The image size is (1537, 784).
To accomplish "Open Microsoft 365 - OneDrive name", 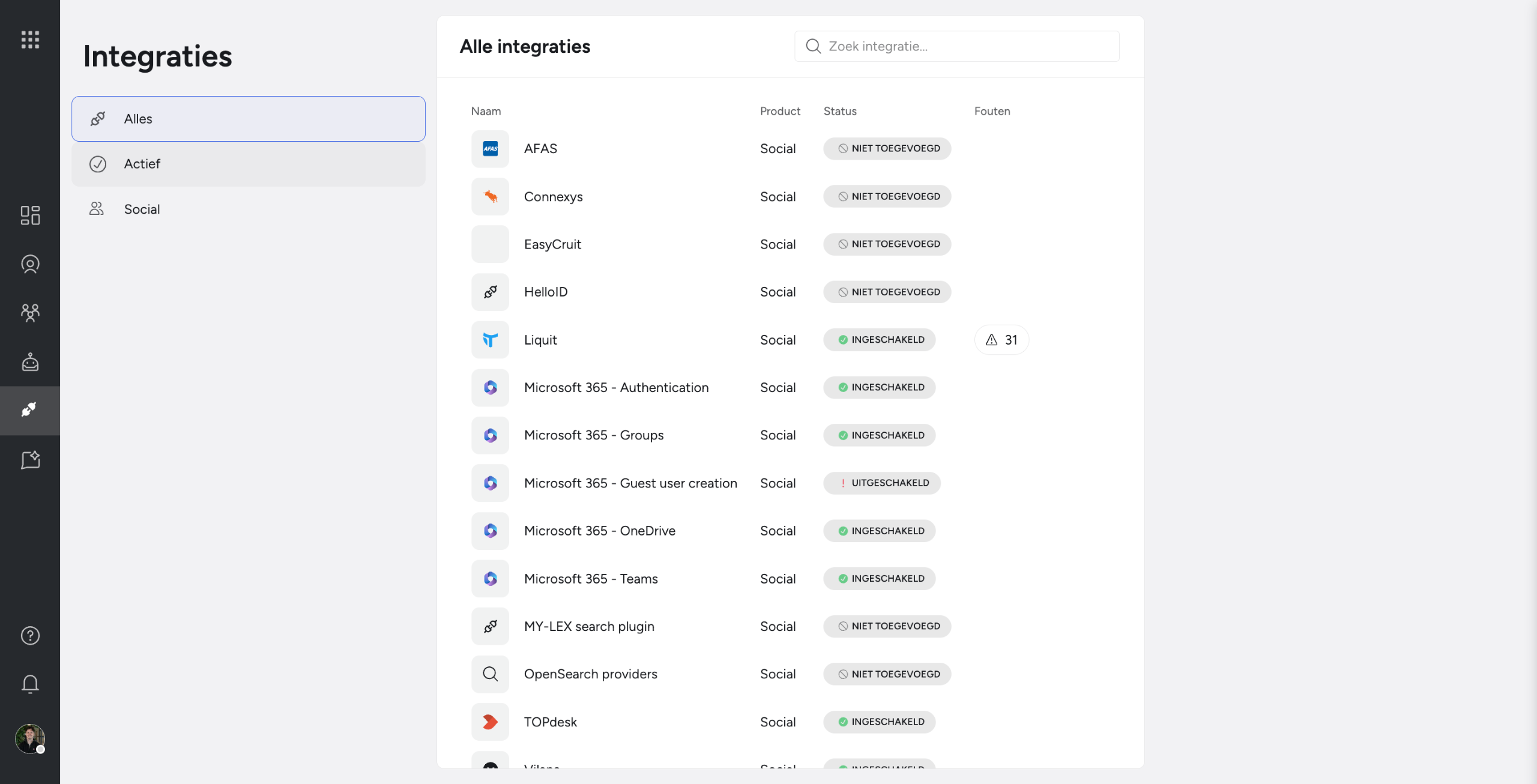I will 599,531.
